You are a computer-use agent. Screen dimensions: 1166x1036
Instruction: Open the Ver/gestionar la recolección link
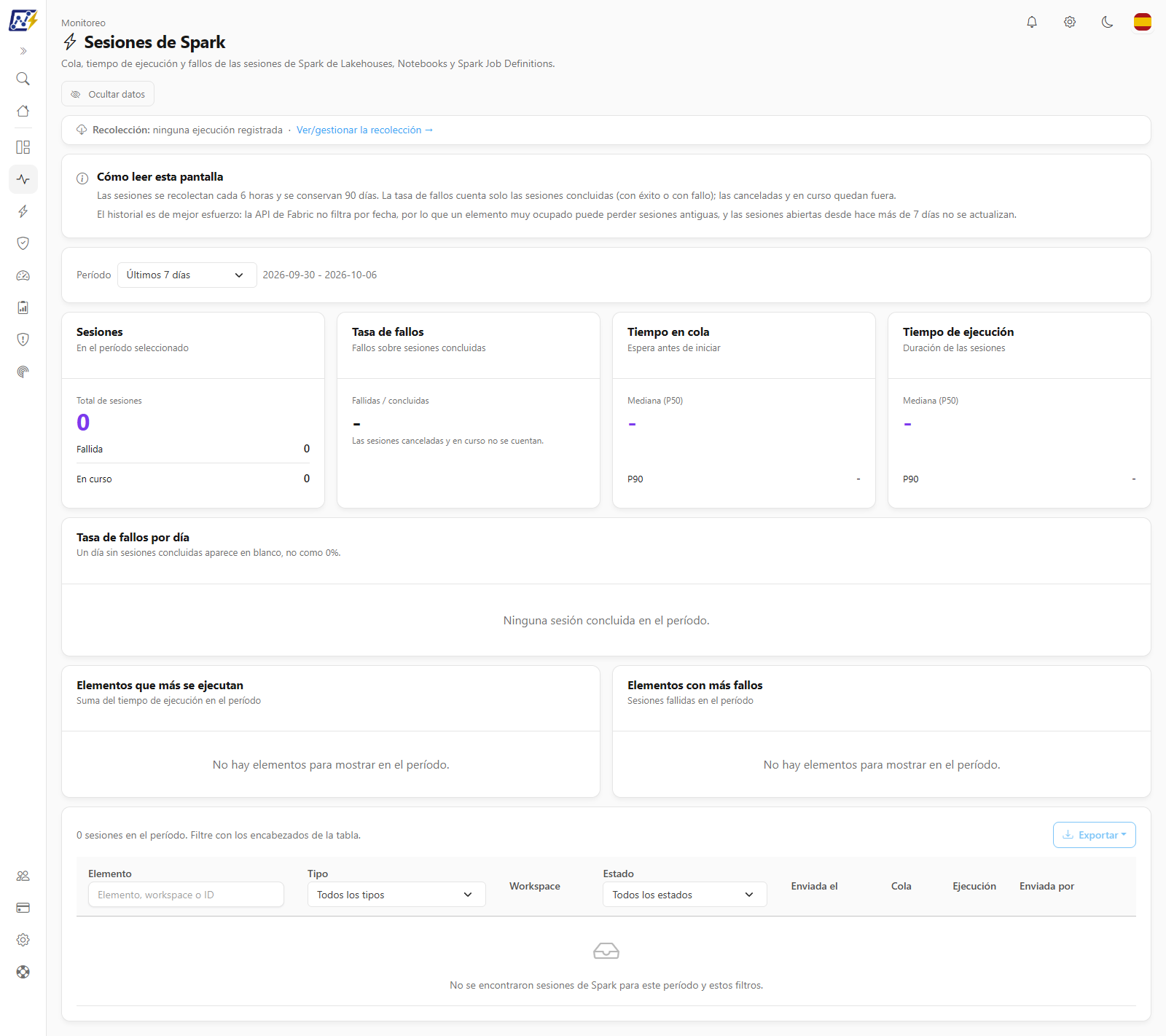click(x=364, y=130)
